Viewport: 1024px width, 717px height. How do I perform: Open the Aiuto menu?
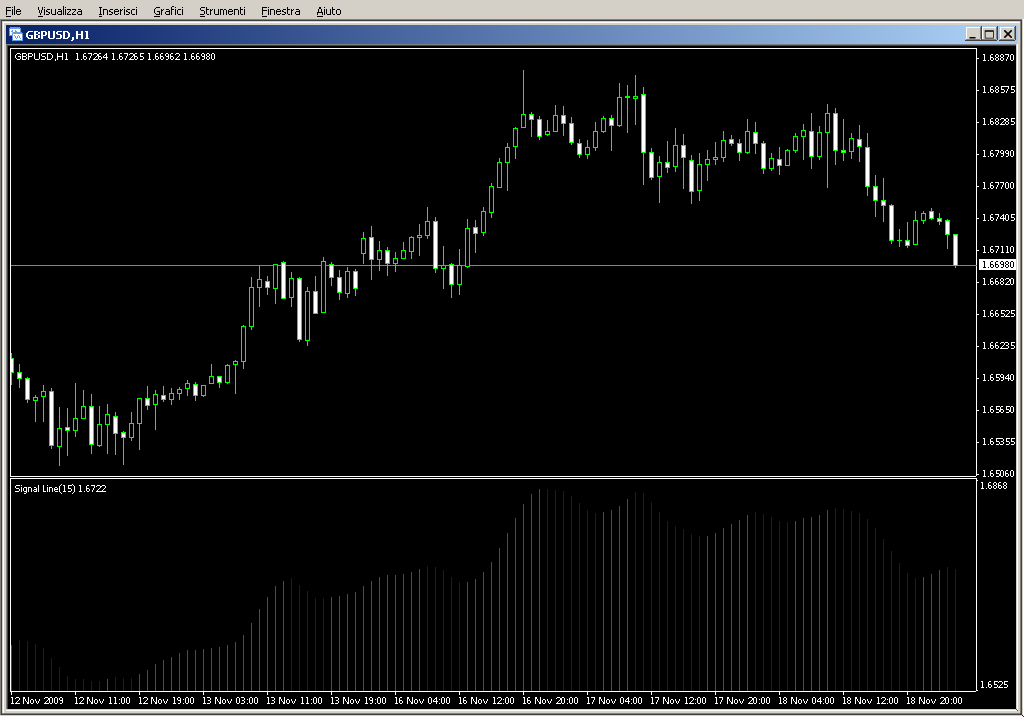(328, 11)
